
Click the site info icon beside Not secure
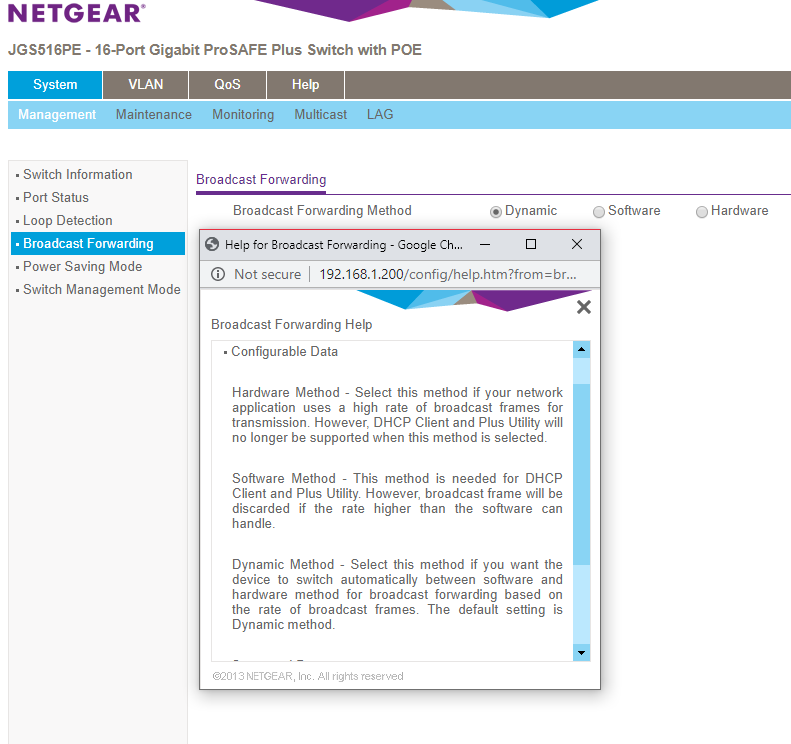[218, 274]
